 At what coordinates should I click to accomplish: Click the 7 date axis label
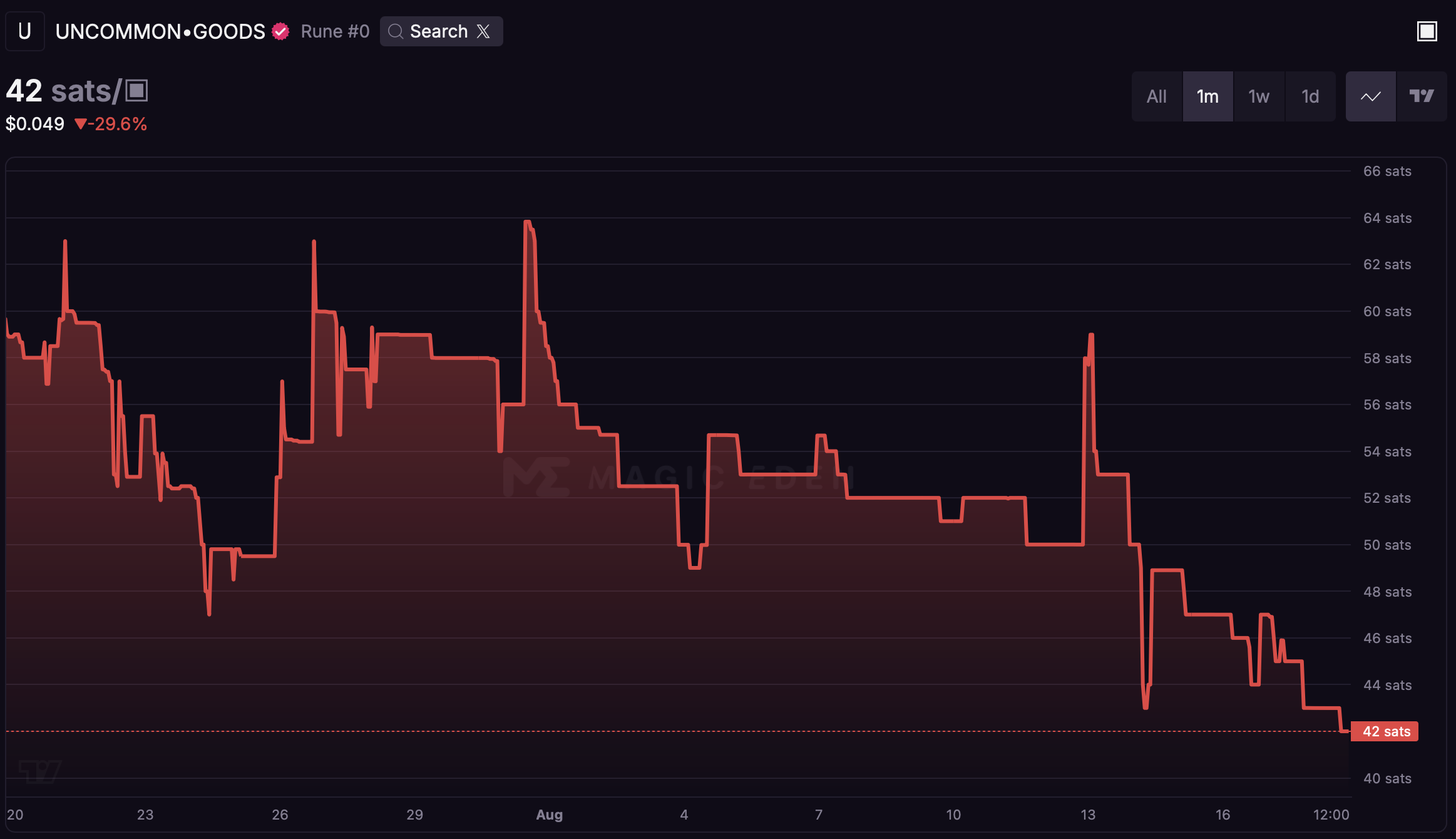click(818, 815)
